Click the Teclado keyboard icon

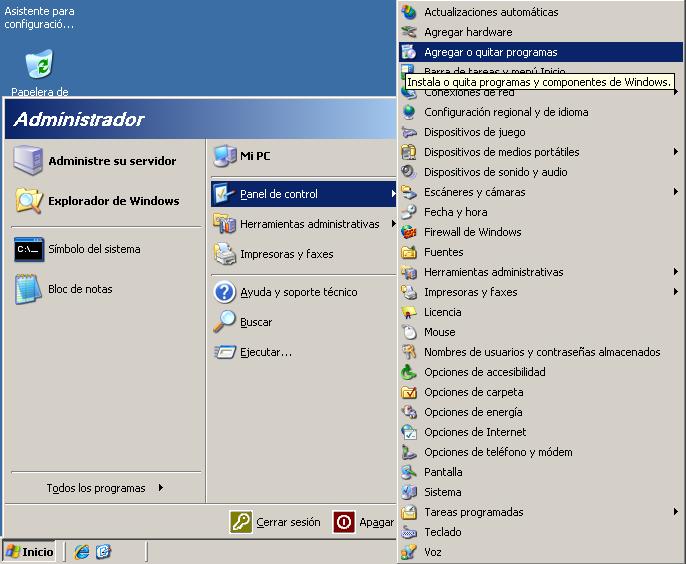coord(409,532)
